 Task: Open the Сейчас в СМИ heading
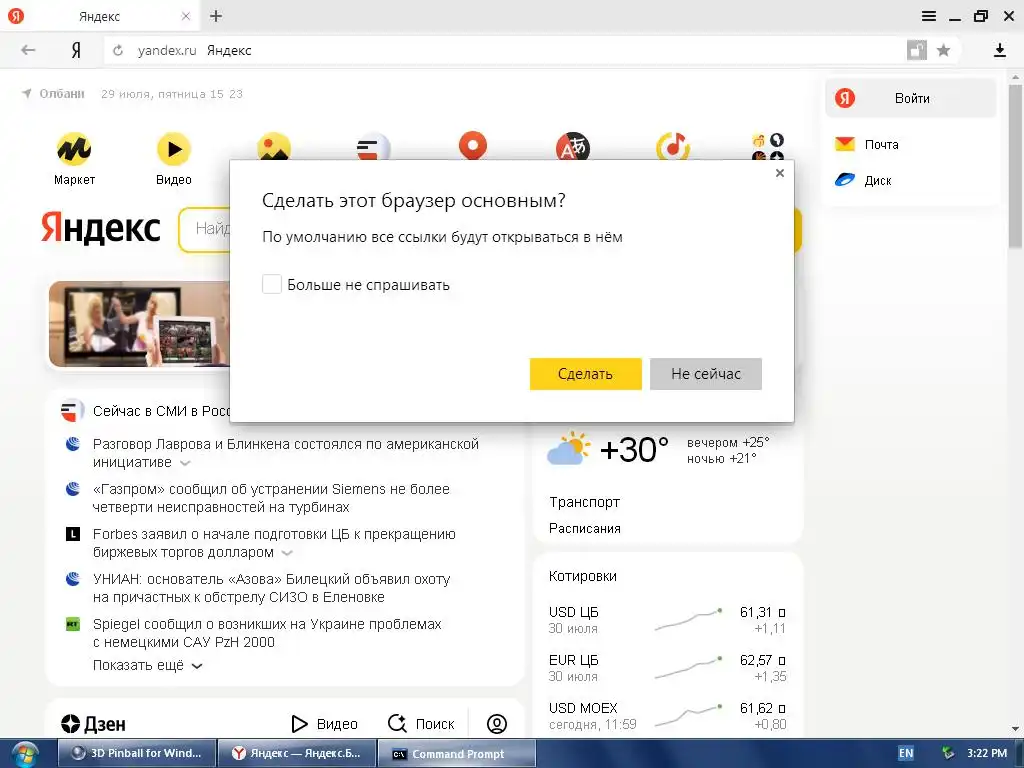(x=161, y=411)
